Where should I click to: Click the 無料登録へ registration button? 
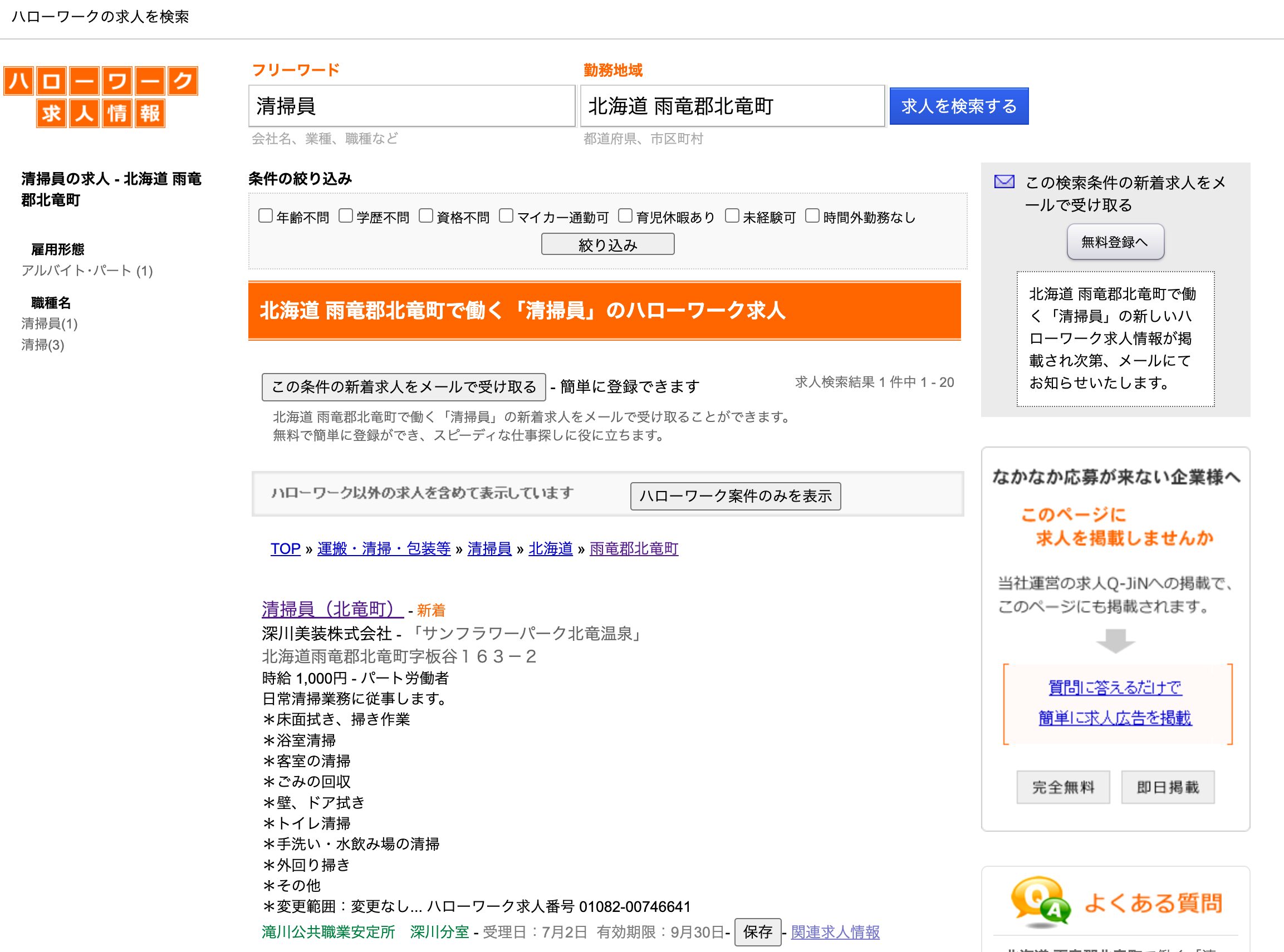point(1116,242)
